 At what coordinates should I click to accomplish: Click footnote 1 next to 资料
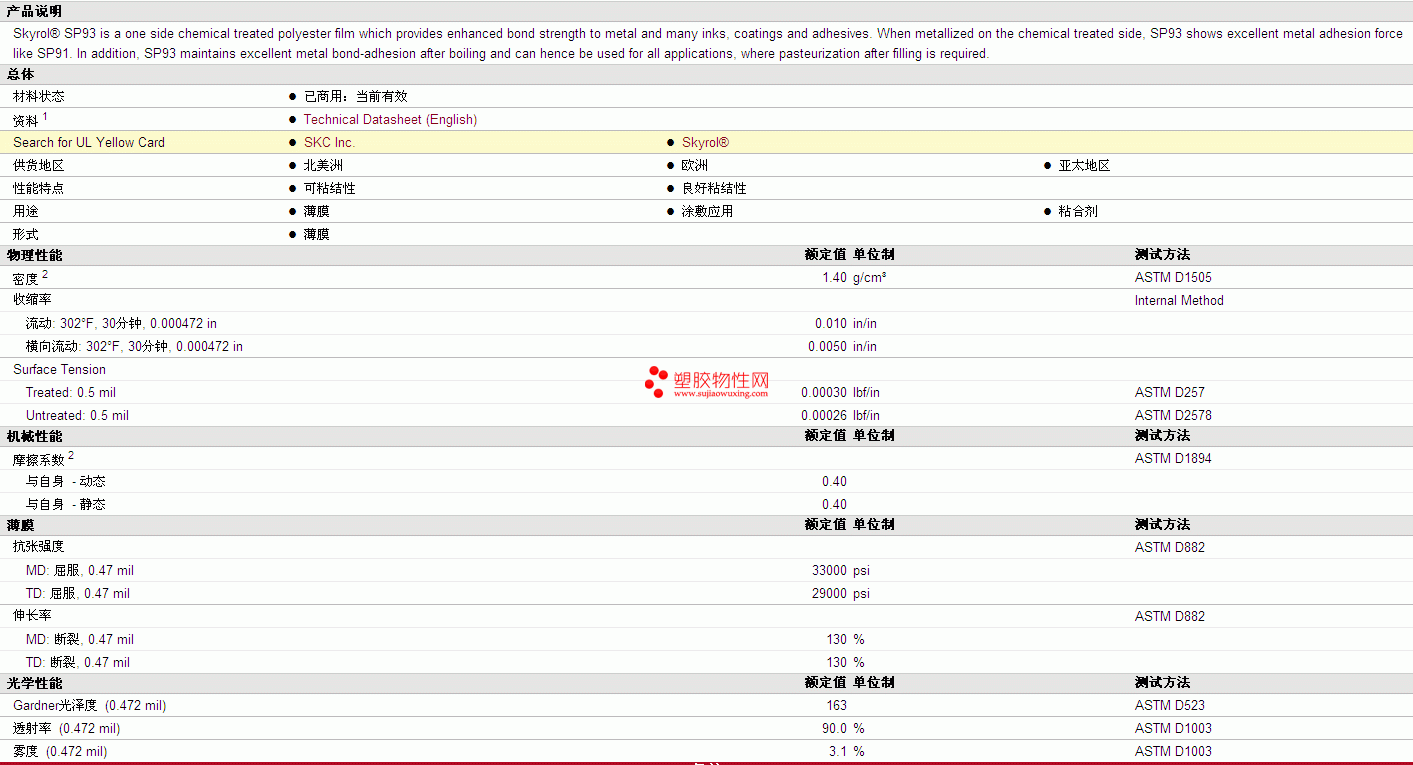tap(45, 116)
